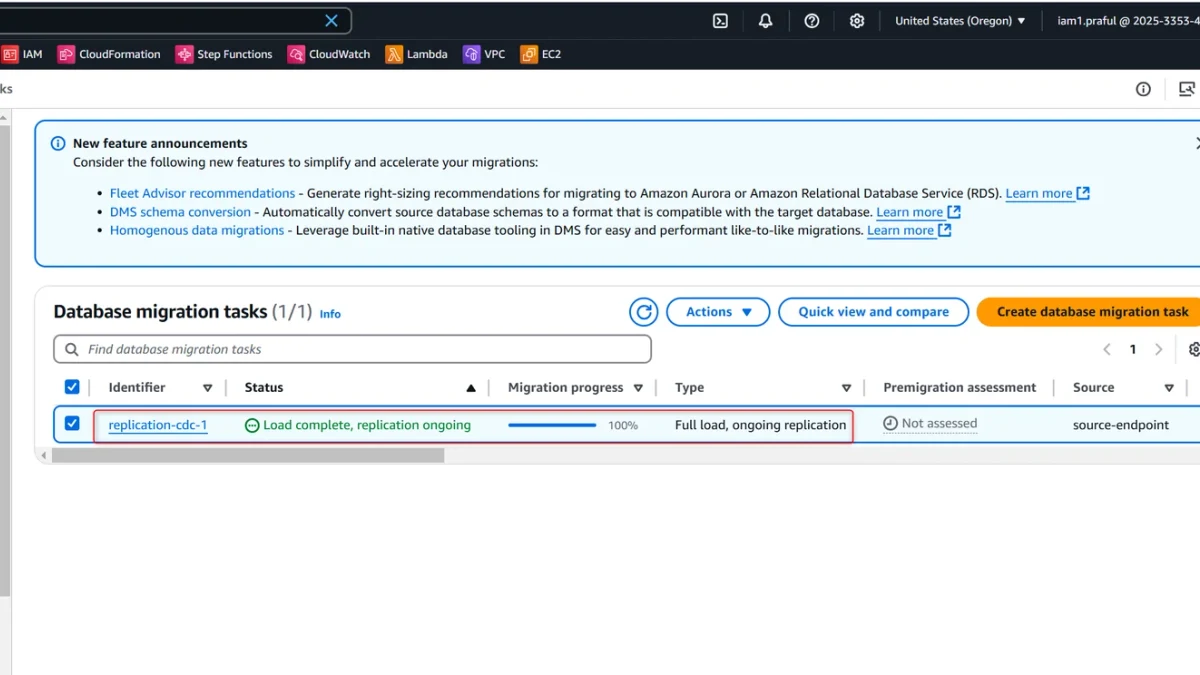
Task: Open the Migration progress column arrow
Action: pos(638,388)
